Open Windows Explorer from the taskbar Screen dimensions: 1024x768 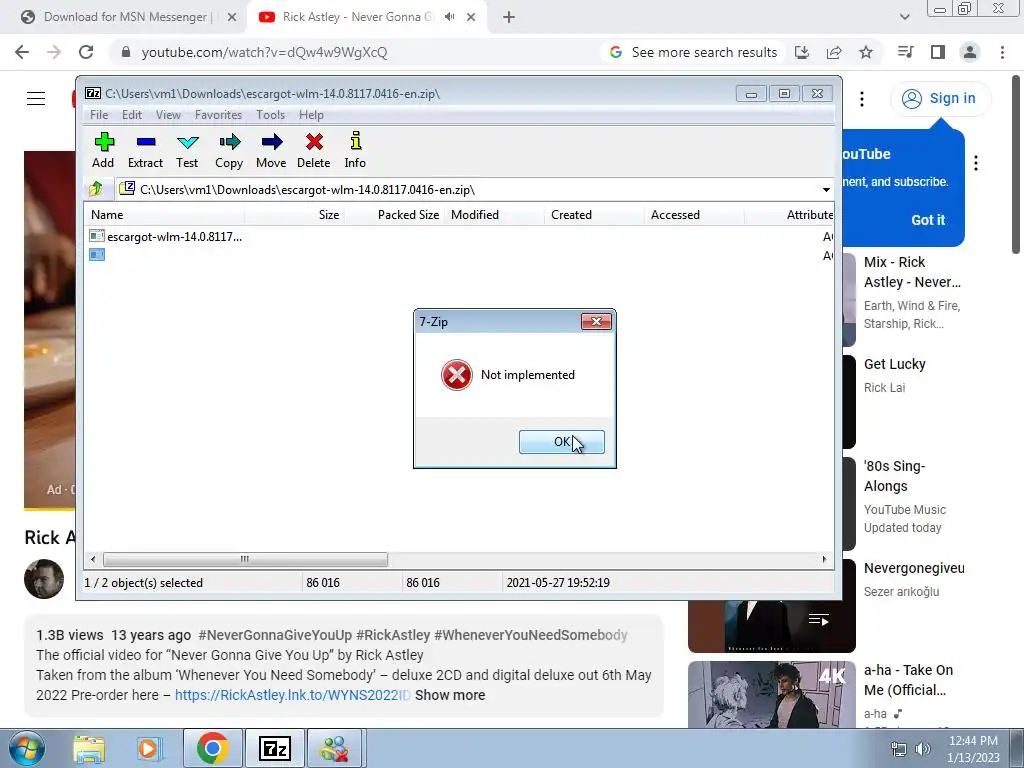[89, 748]
